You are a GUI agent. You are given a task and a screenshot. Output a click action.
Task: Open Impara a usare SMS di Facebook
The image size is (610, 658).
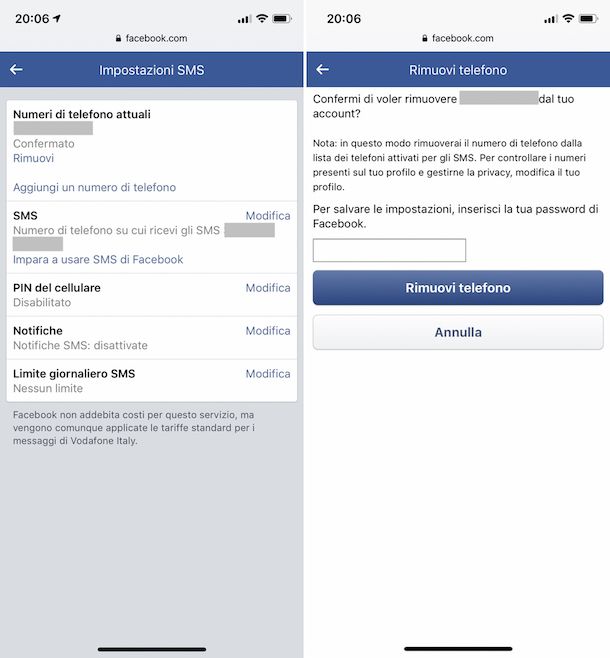pyautogui.click(x=98, y=259)
